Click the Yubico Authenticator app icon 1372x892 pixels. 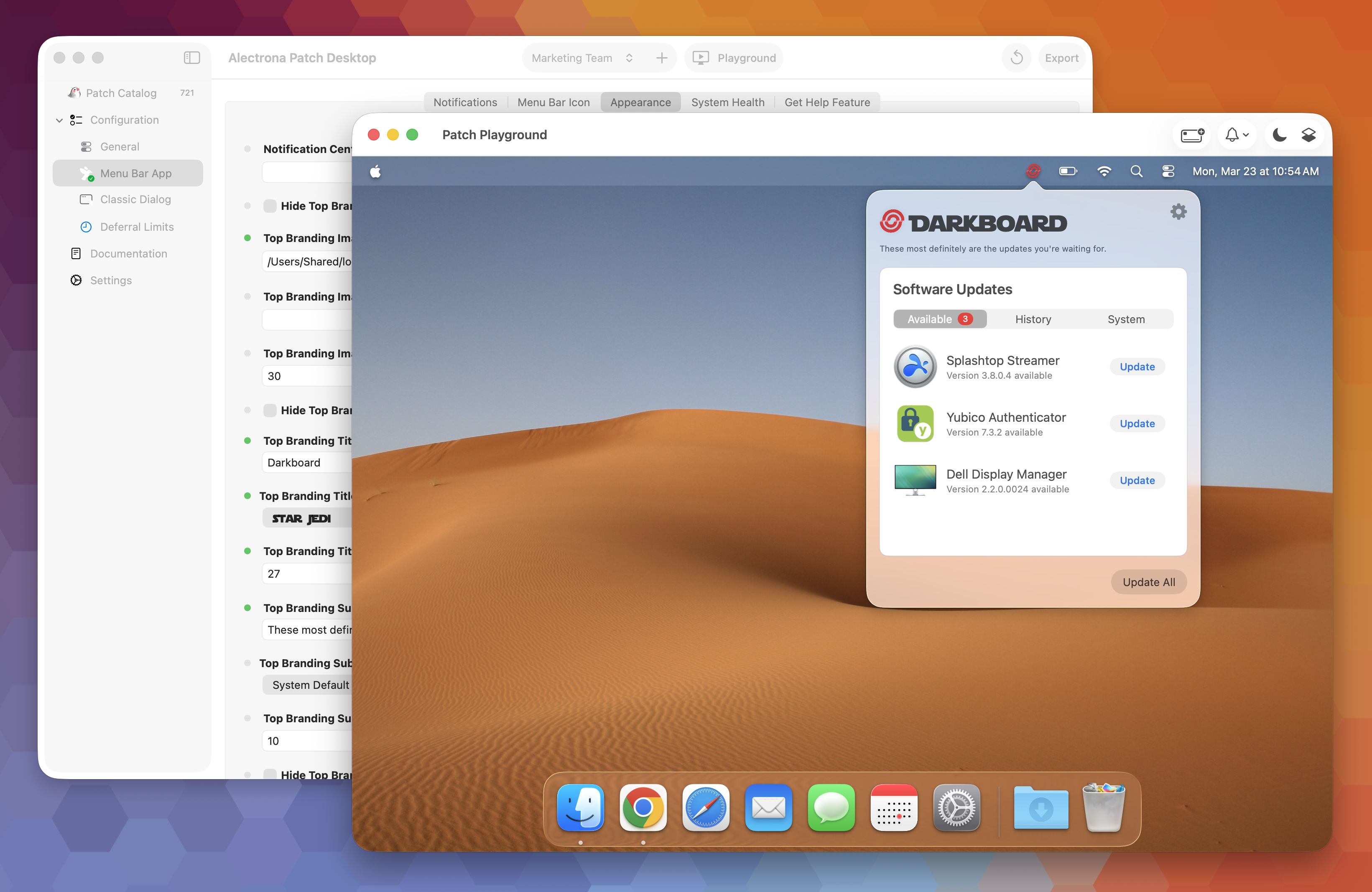click(x=915, y=423)
